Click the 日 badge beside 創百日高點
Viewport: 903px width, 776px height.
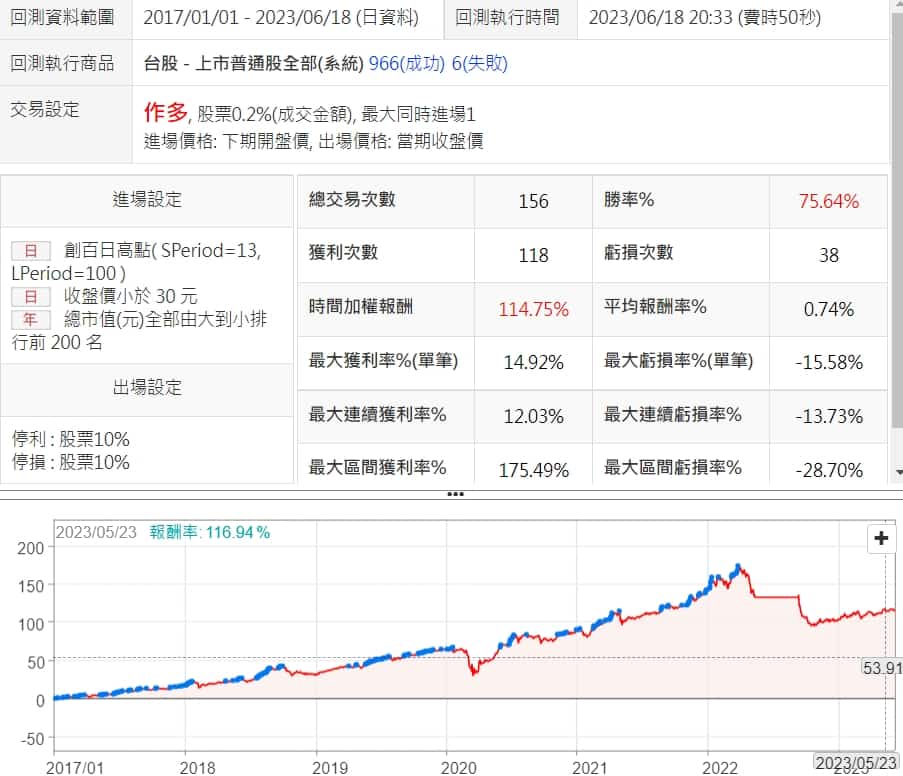[x=30, y=252]
